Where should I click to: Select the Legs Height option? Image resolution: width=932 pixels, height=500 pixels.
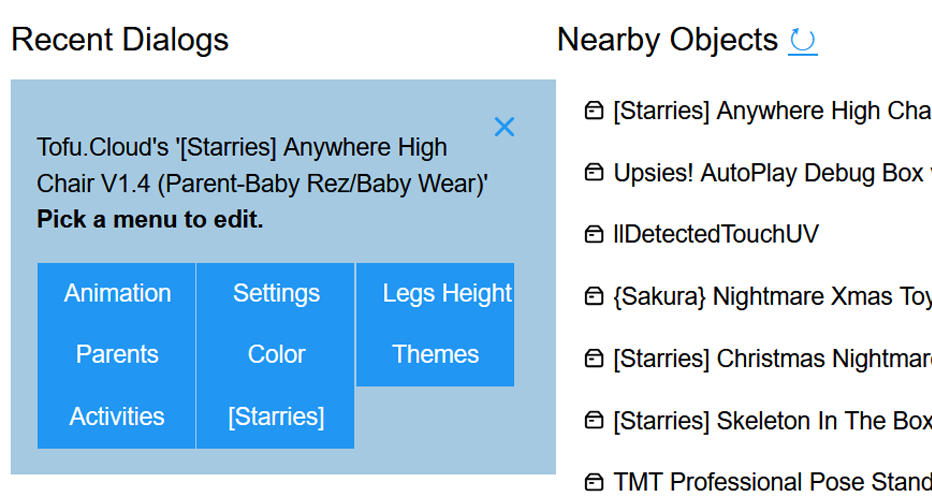point(446,293)
